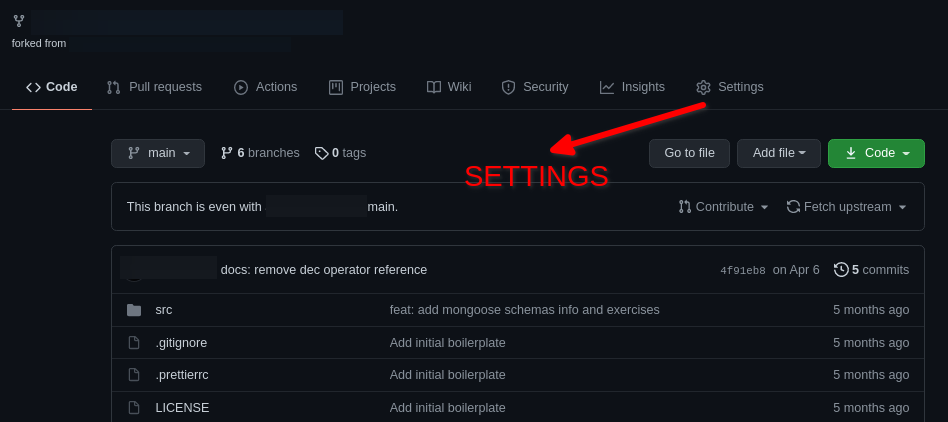The width and height of the screenshot is (948, 422).
Task: Click the fork icon beside repository name
Action: coord(19,21)
